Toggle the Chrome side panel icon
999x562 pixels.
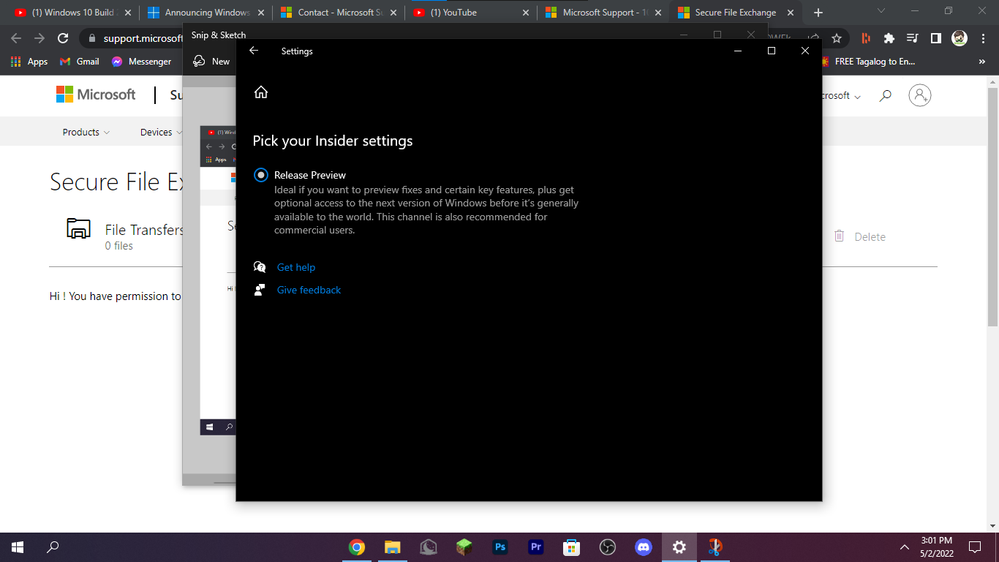tap(935, 38)
